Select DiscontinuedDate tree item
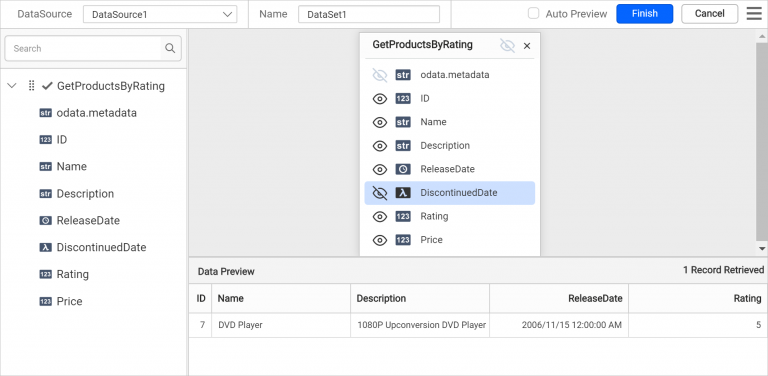 point(101,248)
